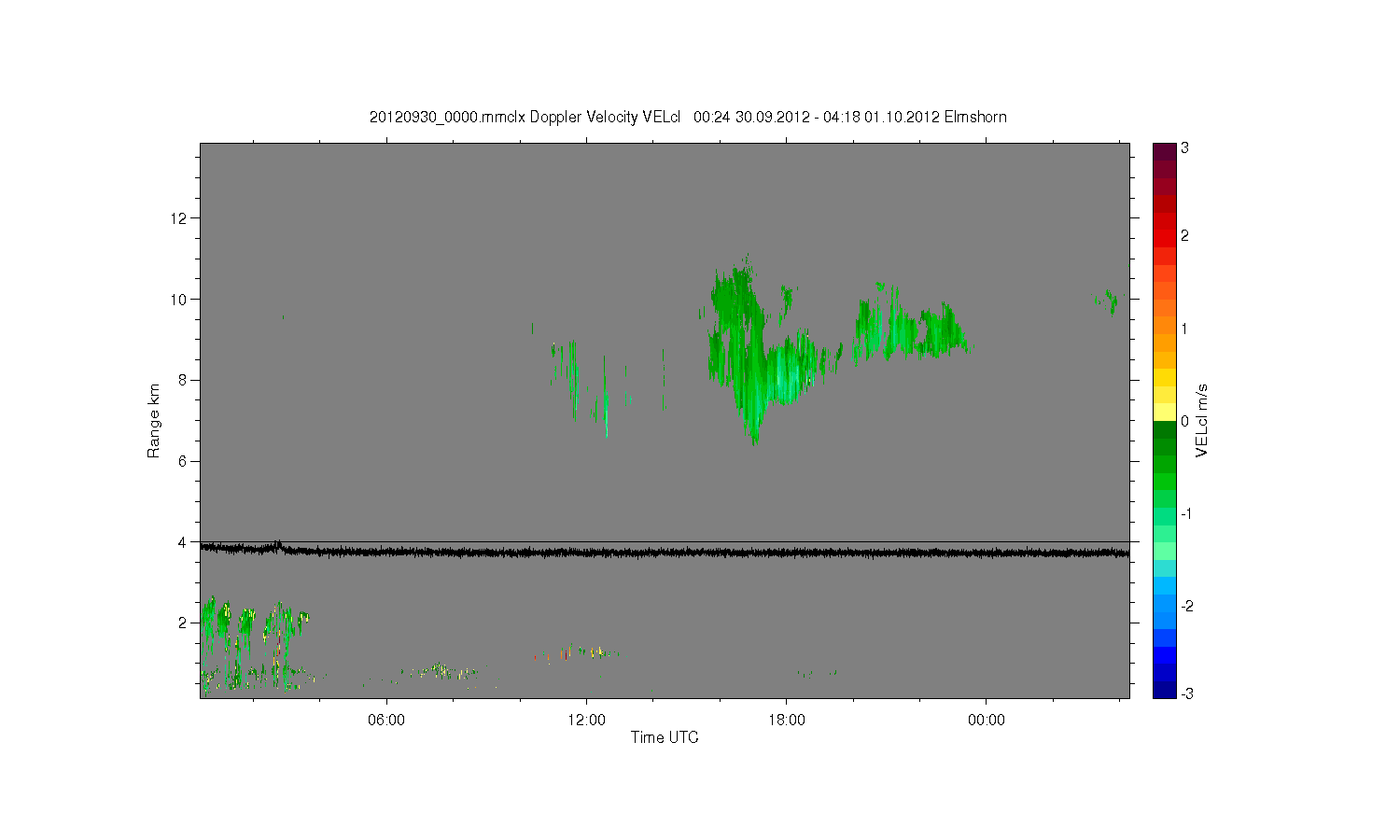
Task: Click the 'Time UTC' x-axis label
Action: click(x=665, y=737)
